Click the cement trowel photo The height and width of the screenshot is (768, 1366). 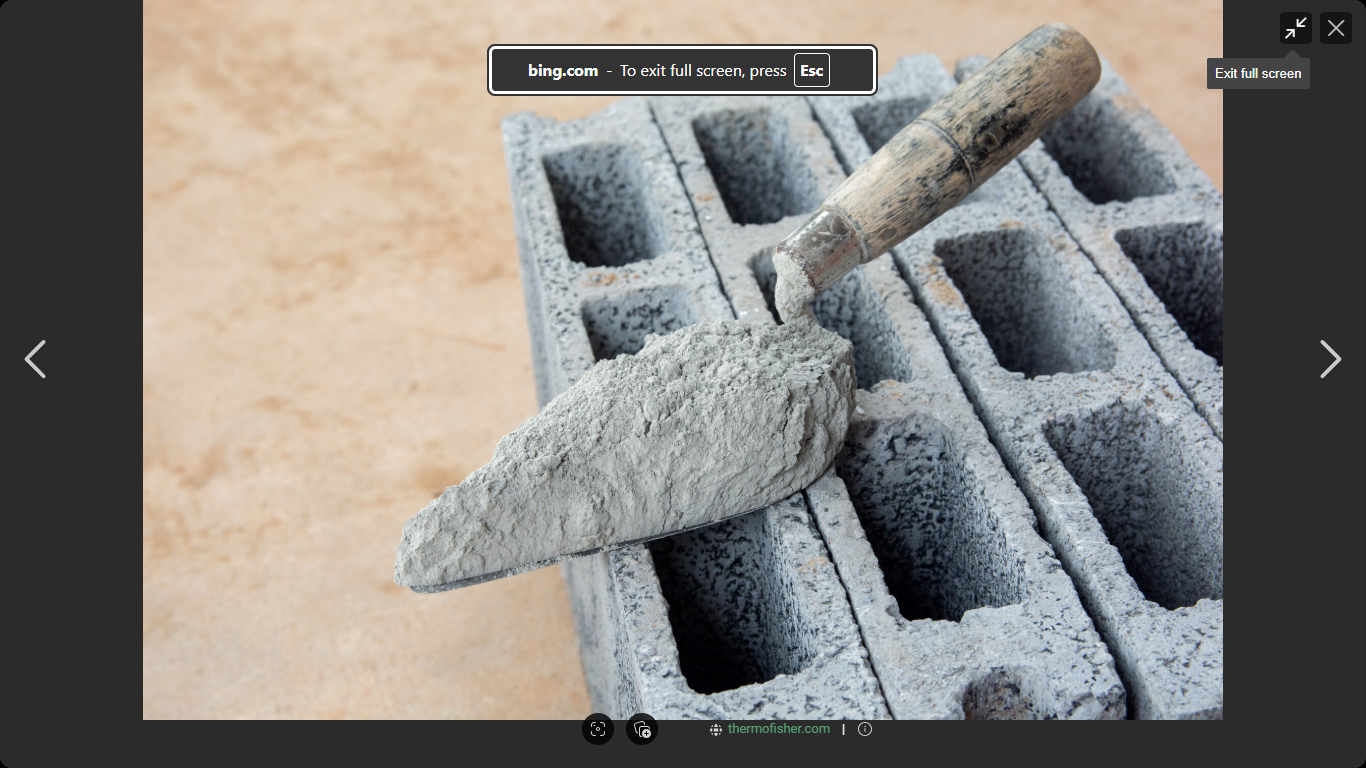683,360
